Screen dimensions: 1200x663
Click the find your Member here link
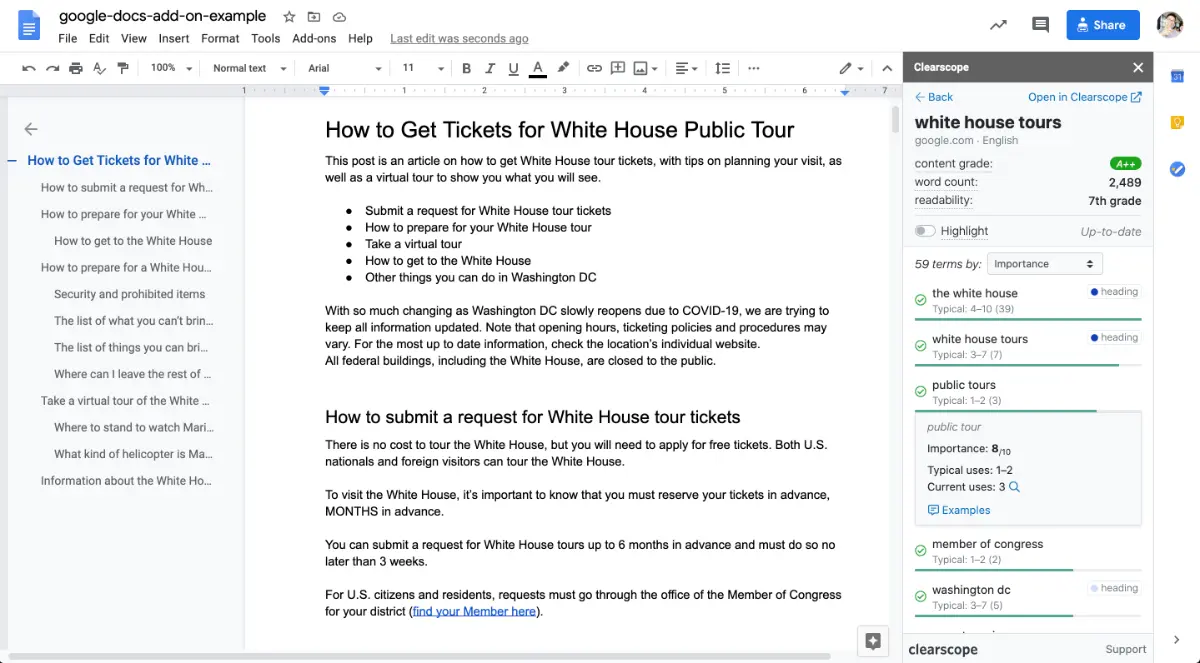474,611
